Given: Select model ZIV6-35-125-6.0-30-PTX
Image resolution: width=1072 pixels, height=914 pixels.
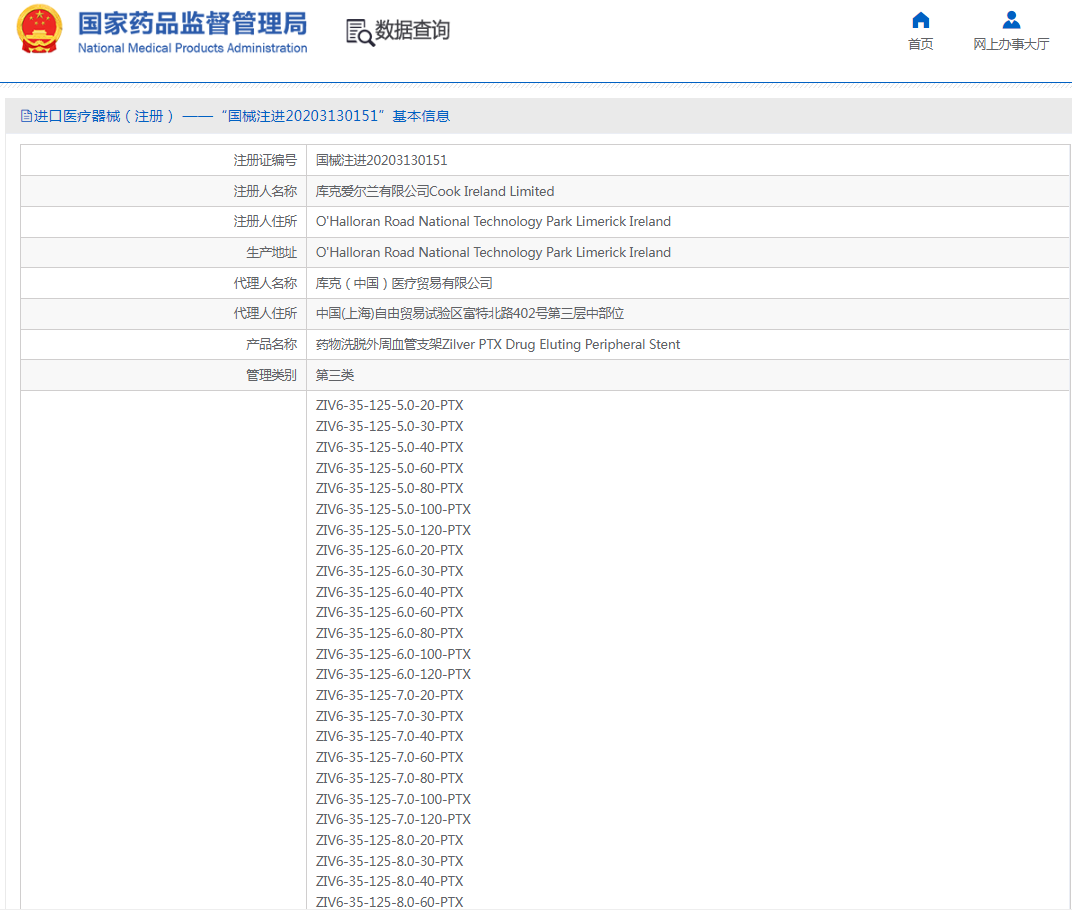Looking at the screenshot, I should pos(389,571).
